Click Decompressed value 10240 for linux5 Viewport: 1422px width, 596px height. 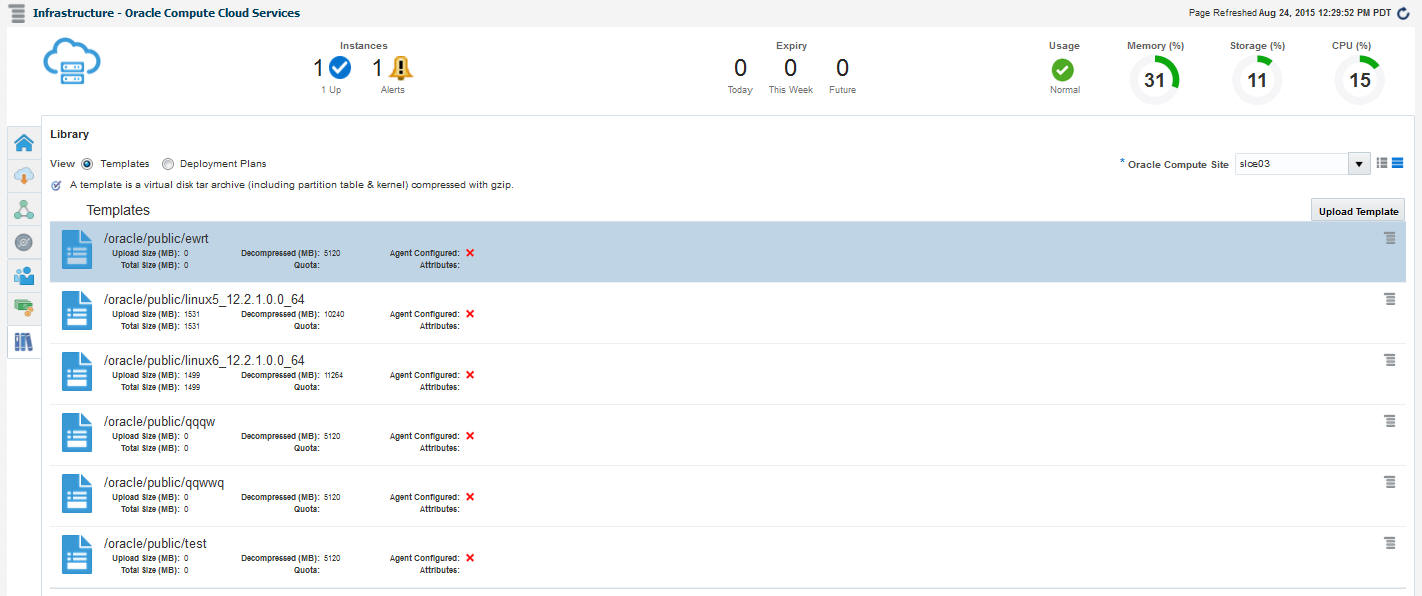[336, 314]
